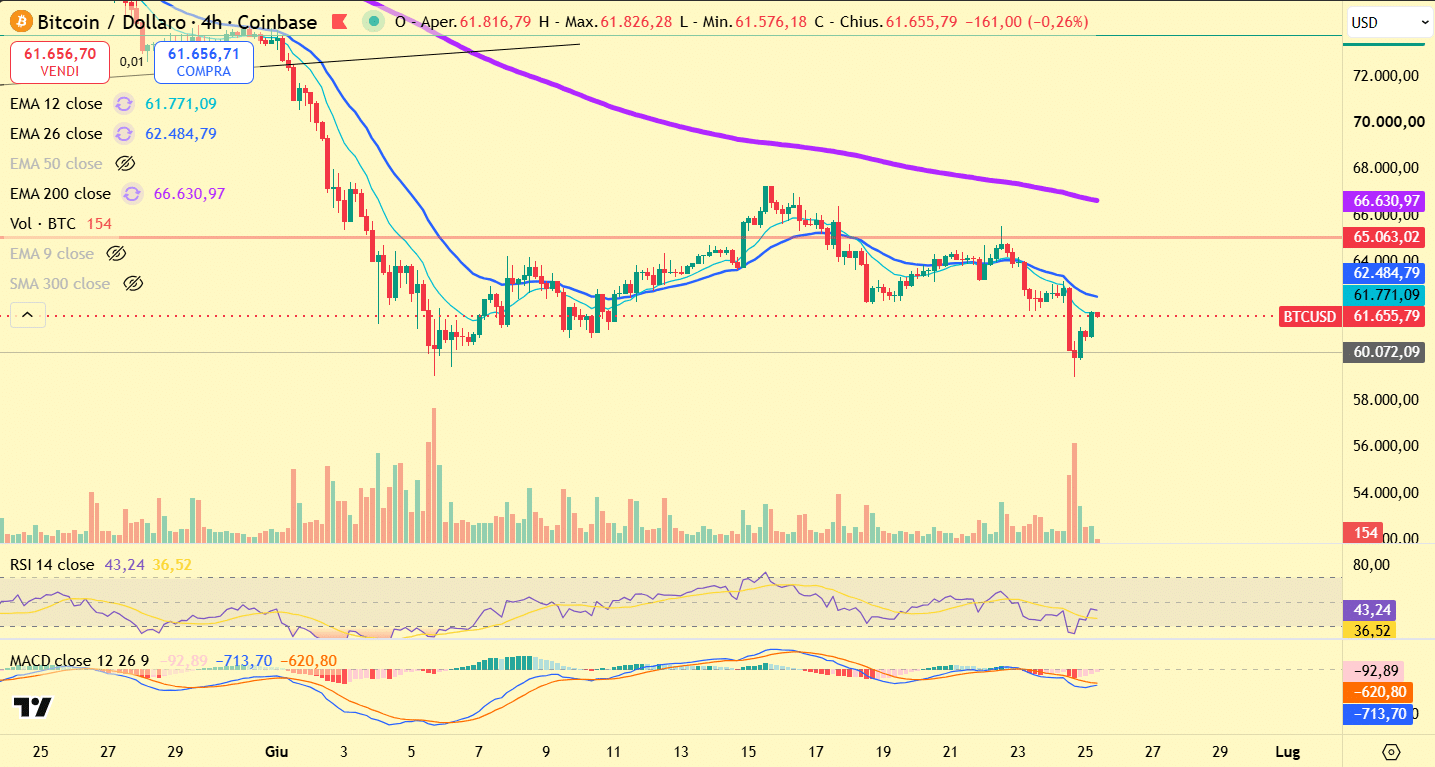Click the VENDI sell button
Screen dimensions: 1435x767
59,62
